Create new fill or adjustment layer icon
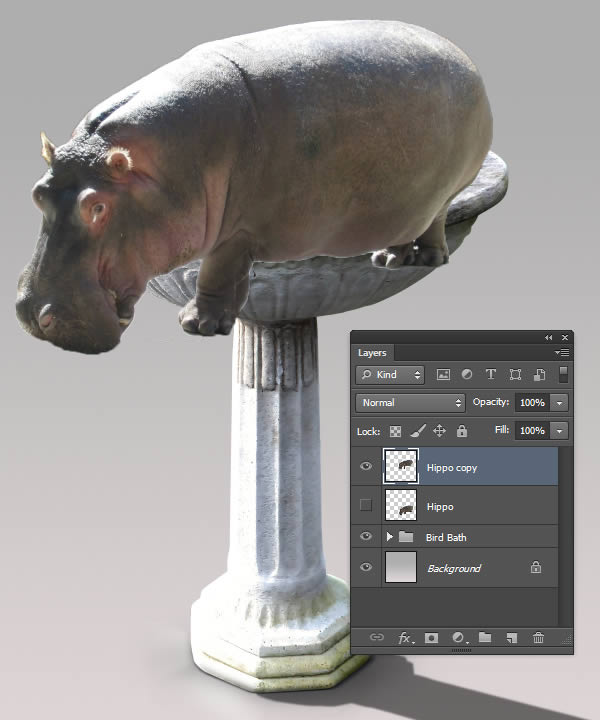The width and height of the screenshot is (600, 720). pos(460,638)
